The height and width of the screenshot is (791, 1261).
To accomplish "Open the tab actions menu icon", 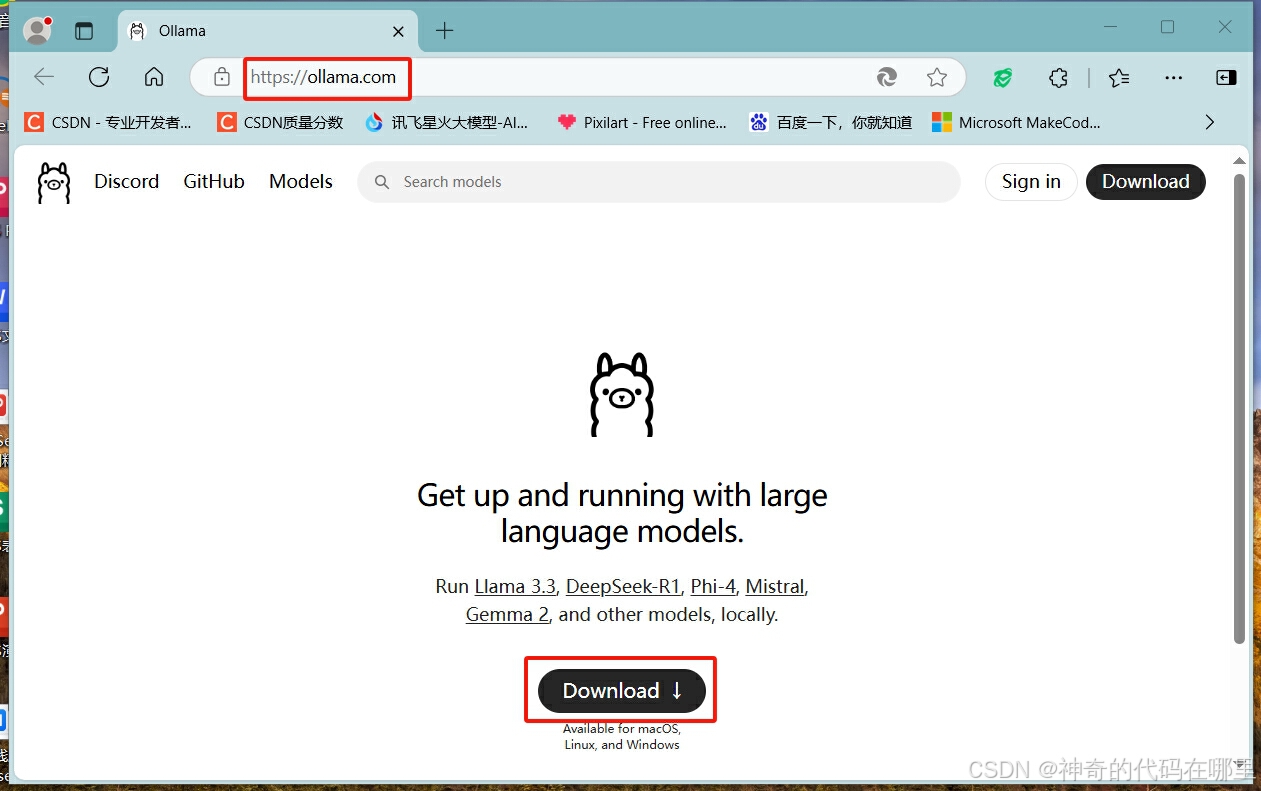I will coord(84,31).
